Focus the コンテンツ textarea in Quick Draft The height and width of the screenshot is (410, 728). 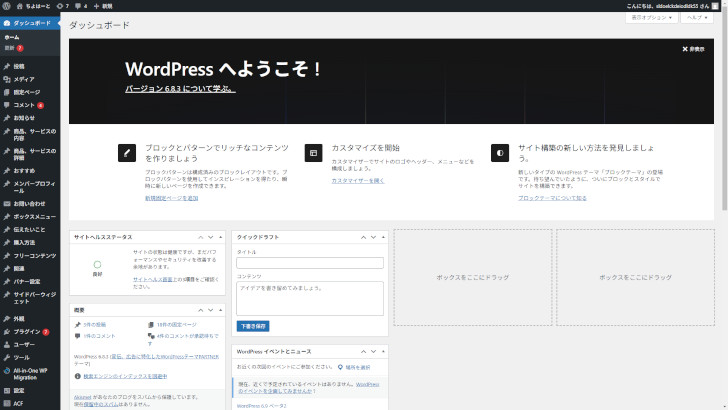click(x=310, y=299)
